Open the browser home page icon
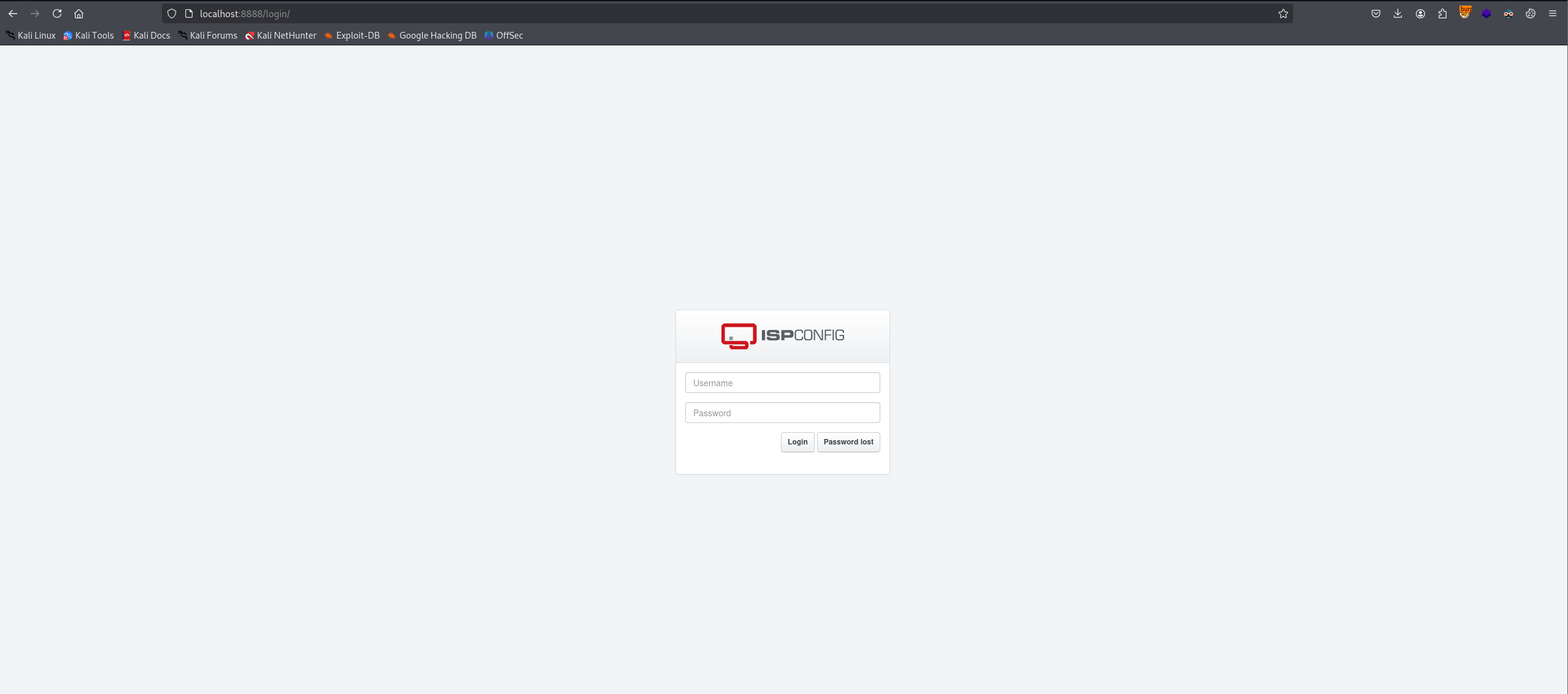This screenshot has height=694, width=1568. pyautogui.click(x=79, y=13)
